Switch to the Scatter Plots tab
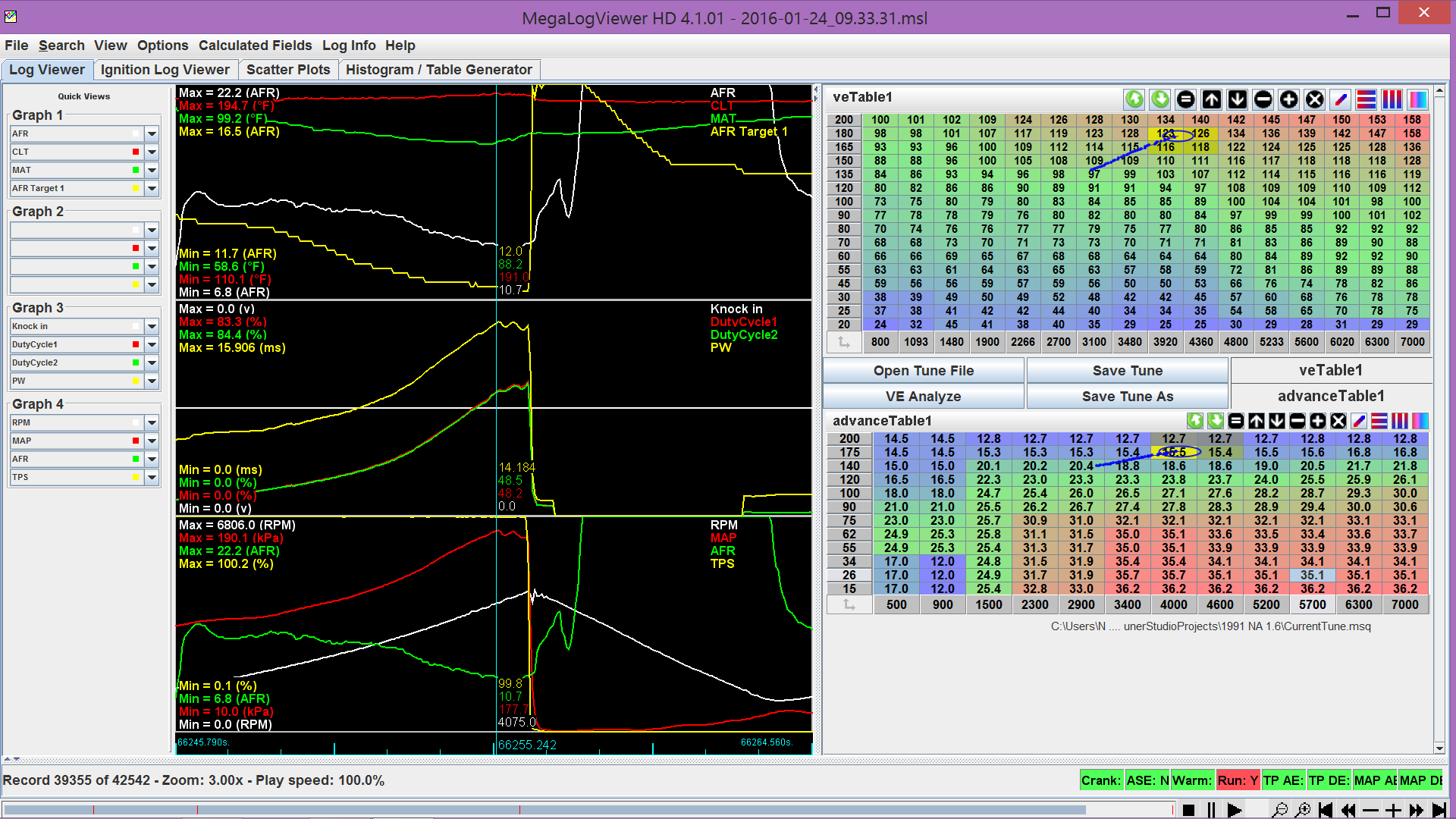The width and height of the screenshot is (1456, 819). click(x=288, y=70)
